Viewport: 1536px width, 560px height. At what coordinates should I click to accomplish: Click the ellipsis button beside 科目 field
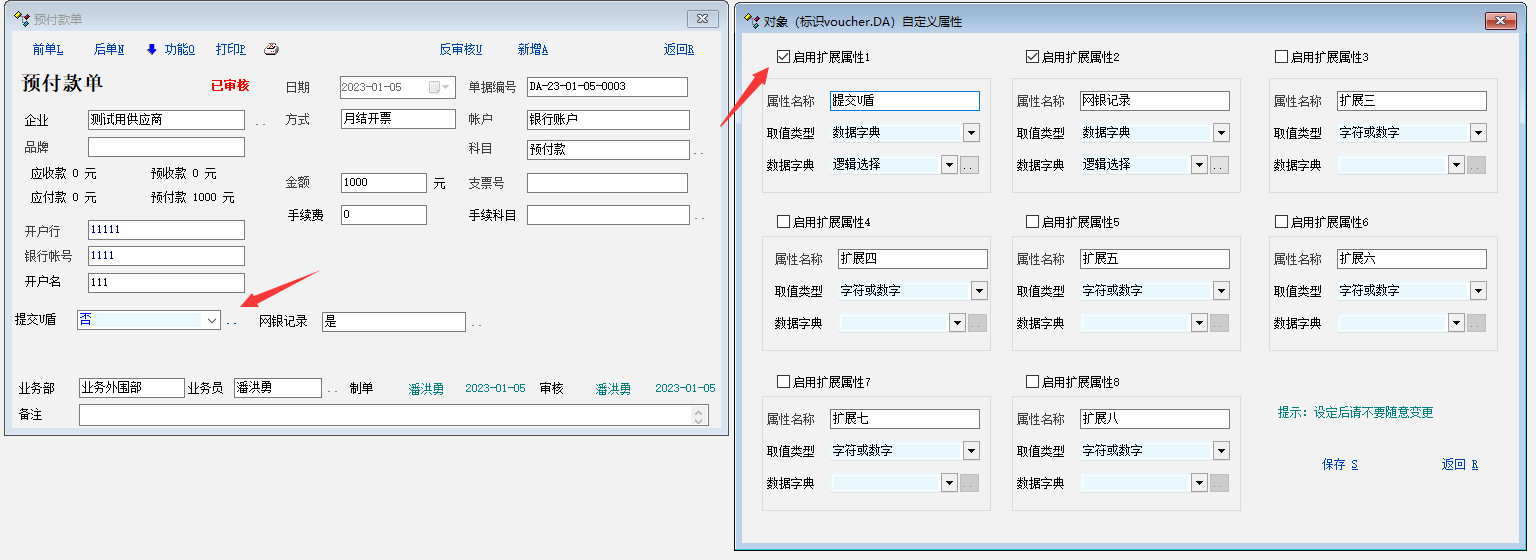coord(699,152)
